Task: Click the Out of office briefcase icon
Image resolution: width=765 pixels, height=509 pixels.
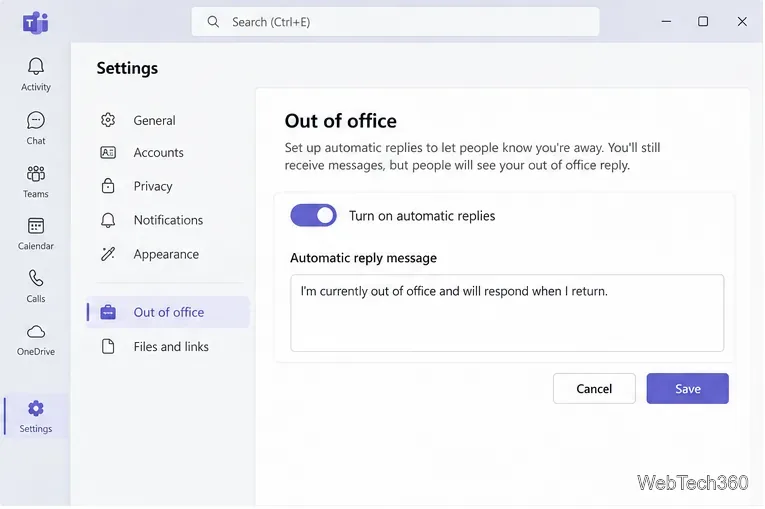Action: click(108, 312)
